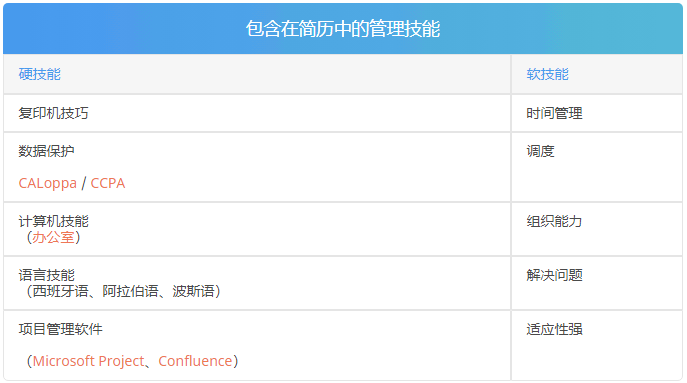Open the CALoppa link
Image resolution: width=687 pixels, height=383 pixels.
point(47,183)
